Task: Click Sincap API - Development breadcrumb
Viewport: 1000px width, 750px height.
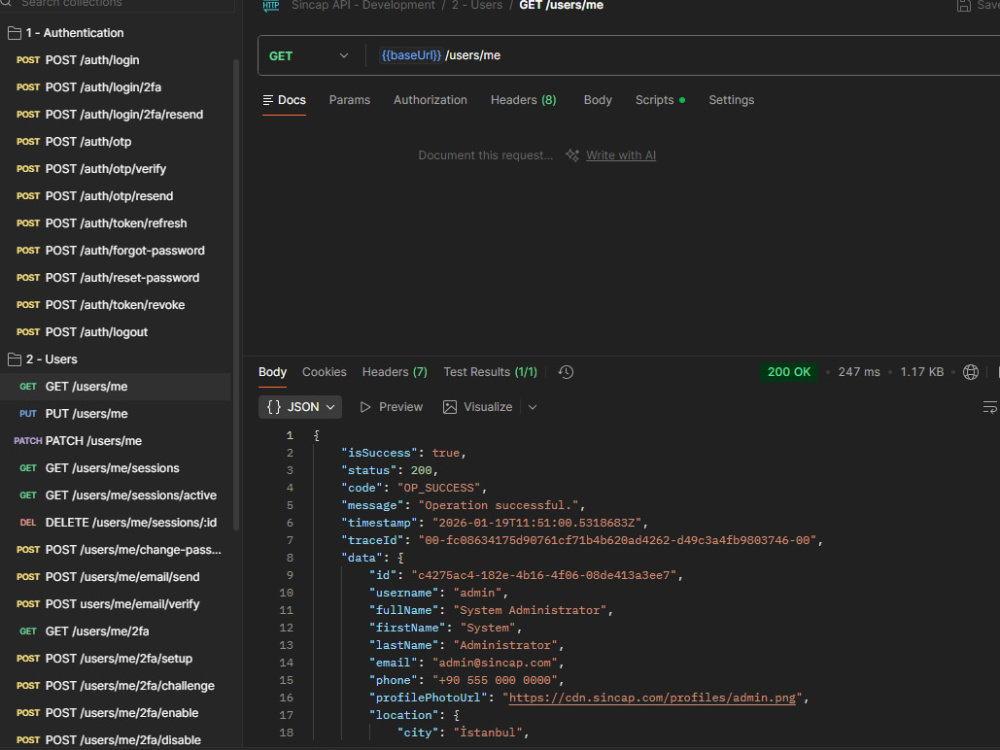Action: [x=363, y=6]
